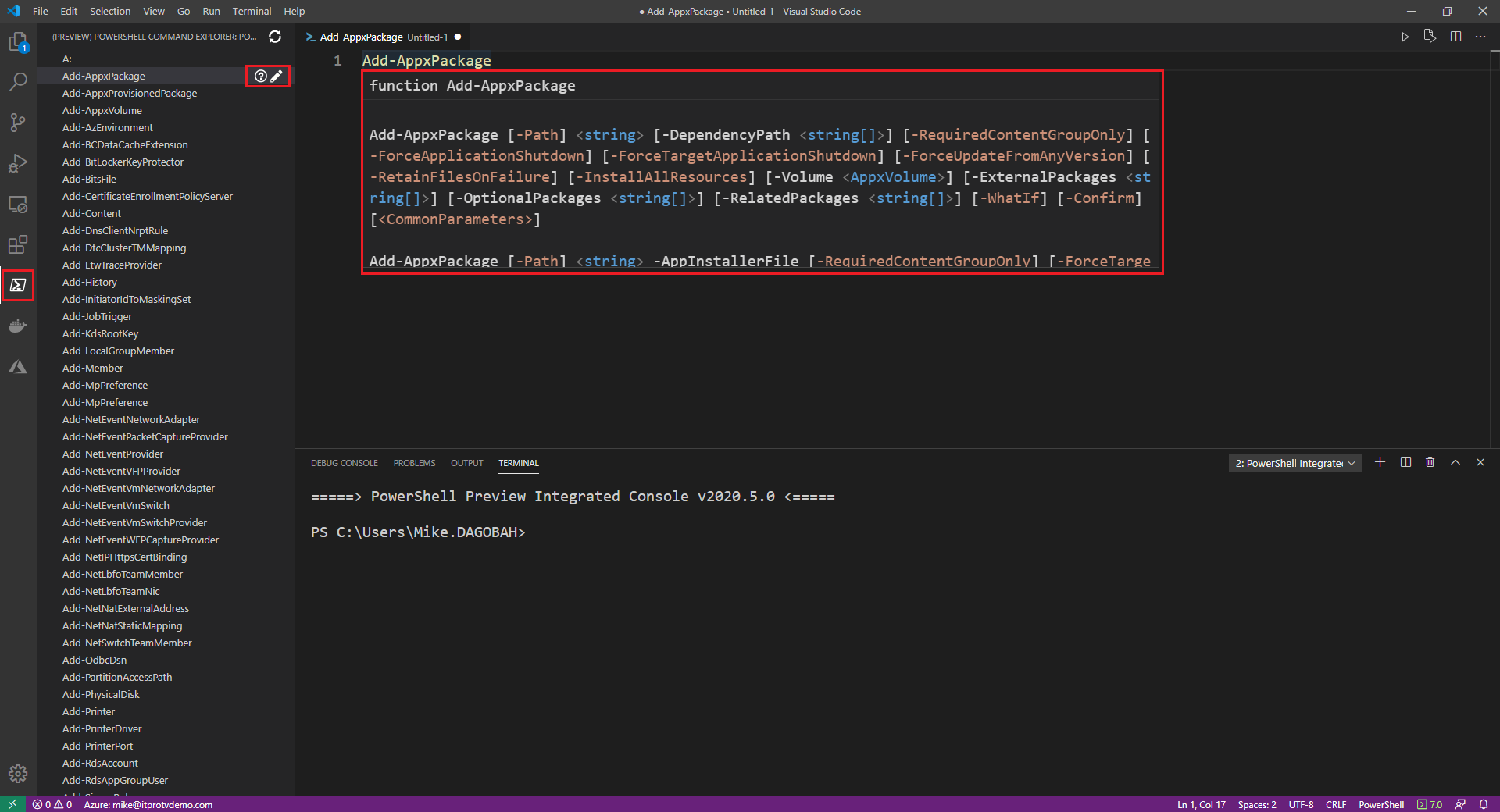Run the selection in the editor toolbar
This screenshot has width=1500, height=812.
[x=1430, y=37]
